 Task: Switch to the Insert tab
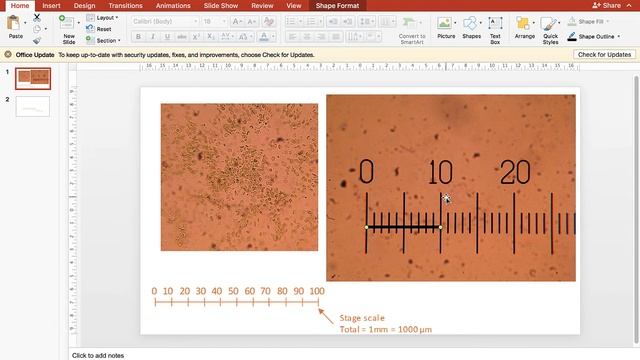coord(51,6)
